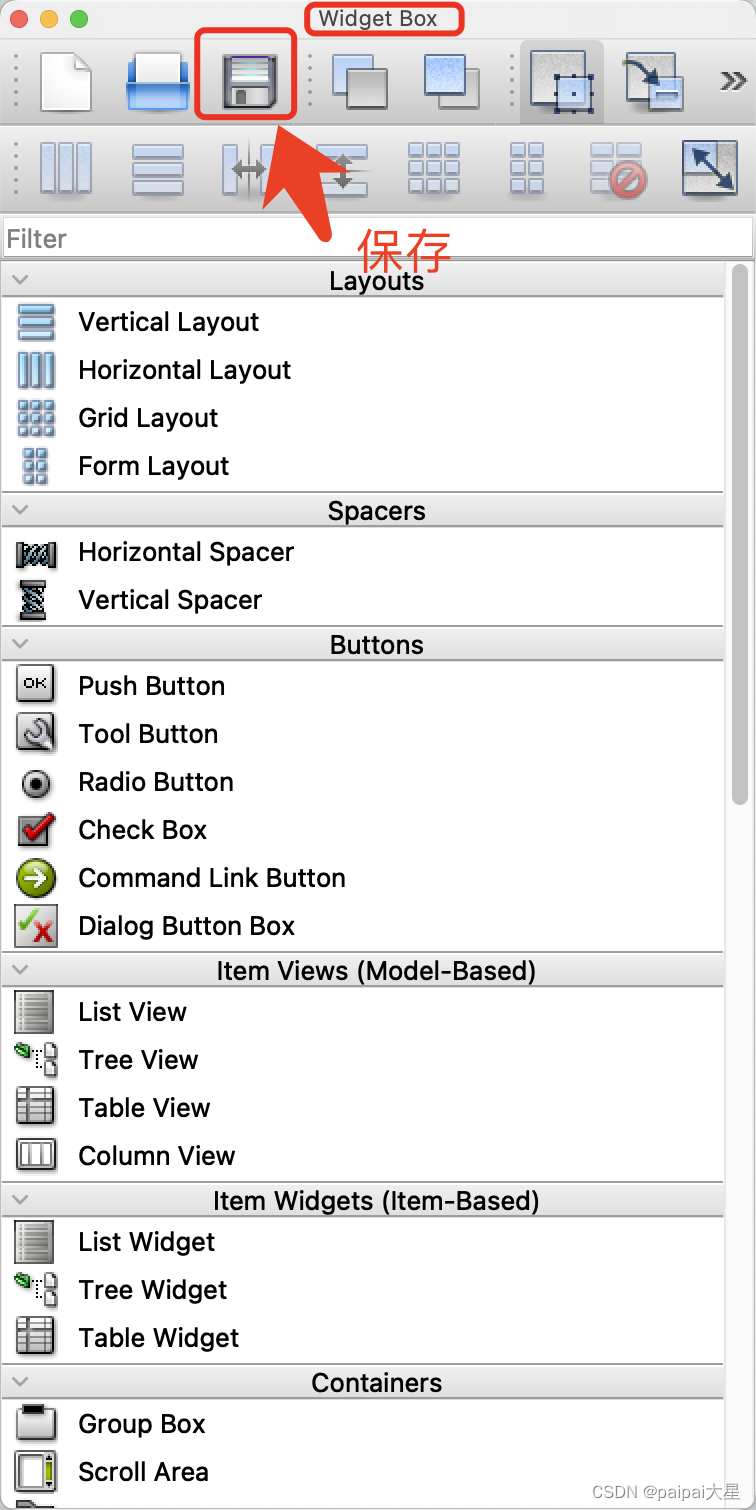This screenshot has width=756, height=1510.
Task: Collapse the Buttons section
Action: (18, 644)
